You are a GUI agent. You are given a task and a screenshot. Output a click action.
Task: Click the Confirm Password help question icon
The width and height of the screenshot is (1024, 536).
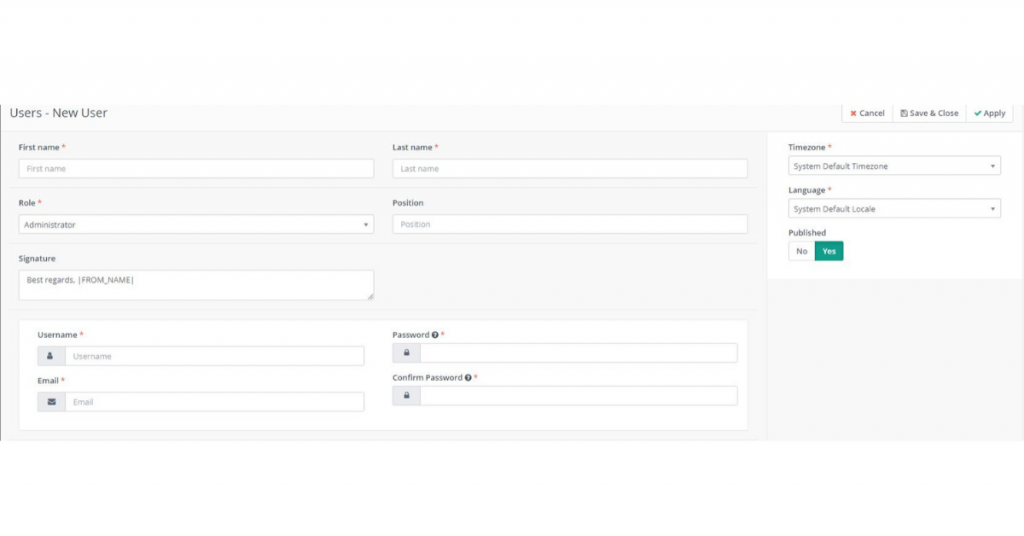pyautogui.click(x=468, y=378)
